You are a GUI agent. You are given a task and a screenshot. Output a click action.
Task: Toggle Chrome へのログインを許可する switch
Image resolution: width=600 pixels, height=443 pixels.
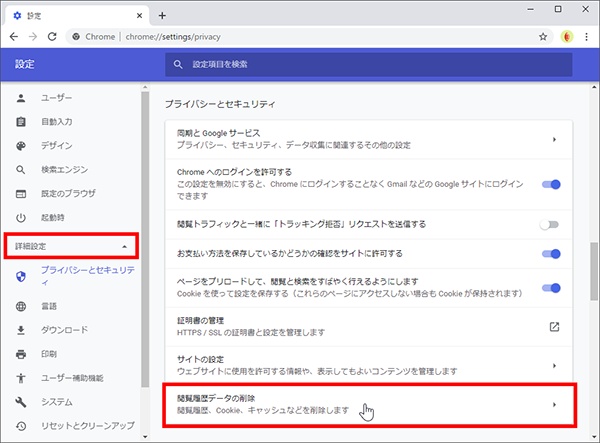coord(551,184)
